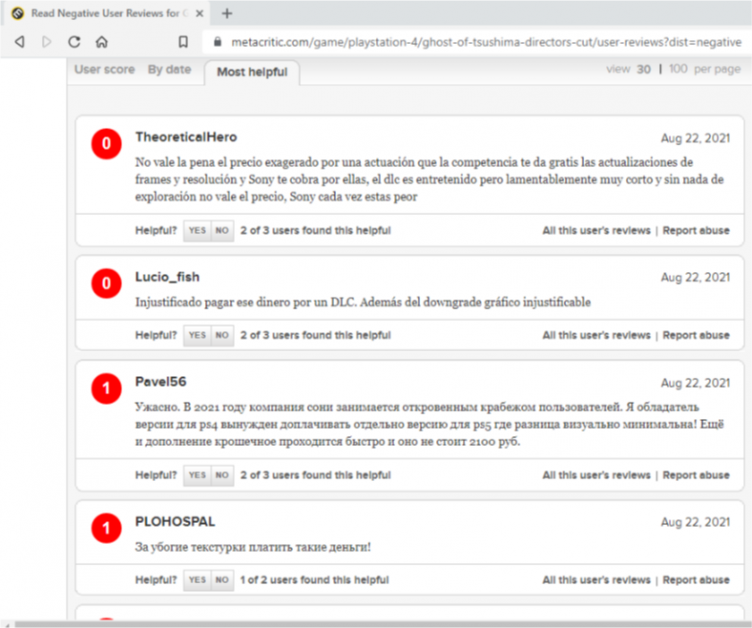Open a new tab with plus icon
Image resolution: width=752 pixels, height=628 pixels.
tap(227, 14)
